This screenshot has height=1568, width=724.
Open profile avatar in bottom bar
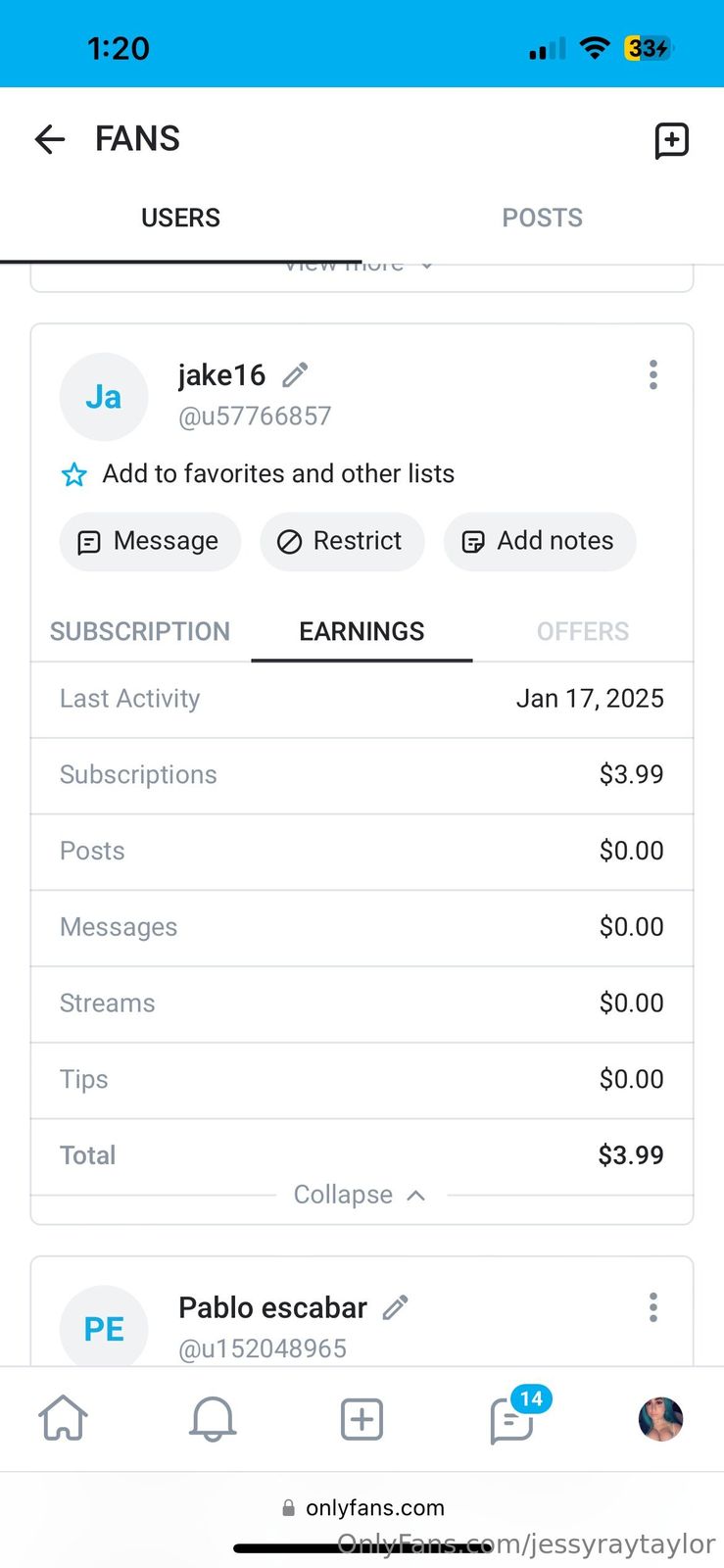[660, 1418]
